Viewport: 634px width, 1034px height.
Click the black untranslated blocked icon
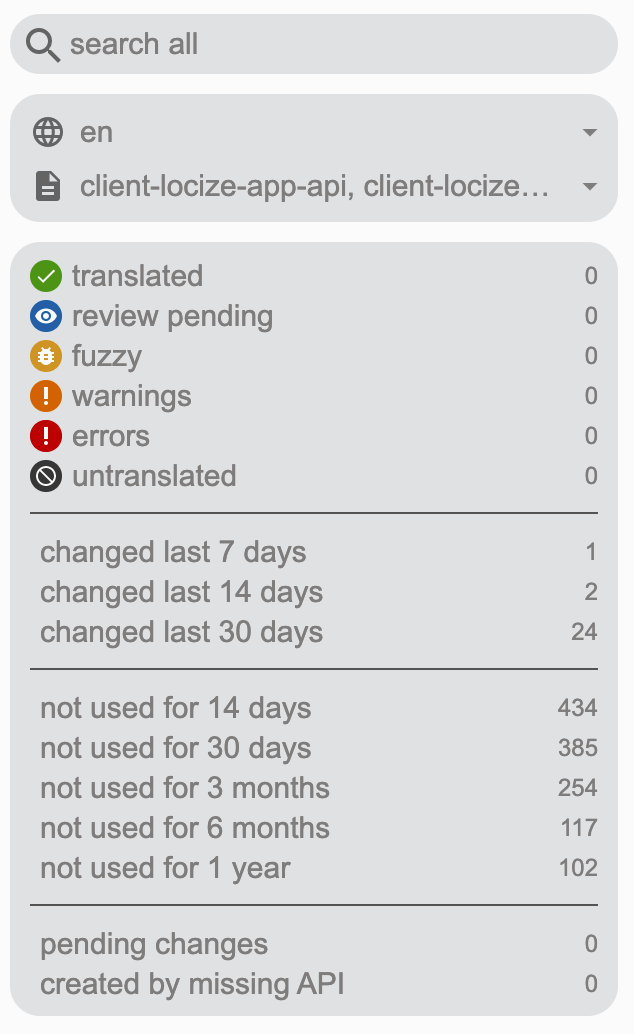[46, 477]
